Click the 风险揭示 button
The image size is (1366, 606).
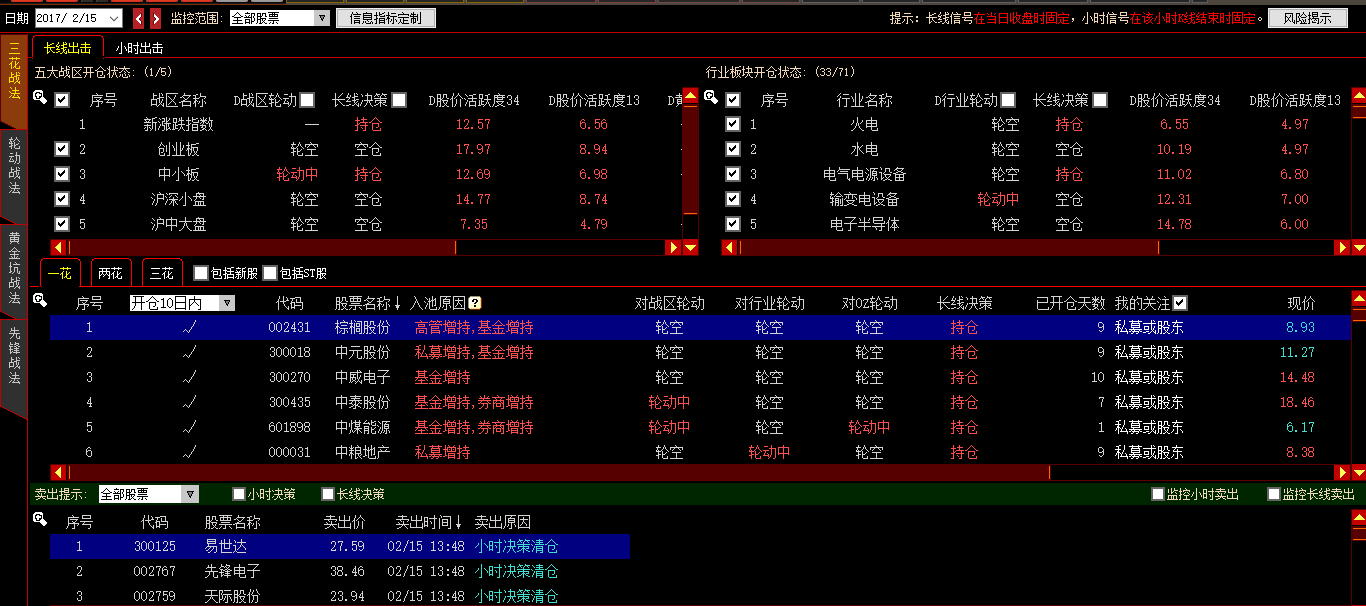click(x=1307, y=18)
